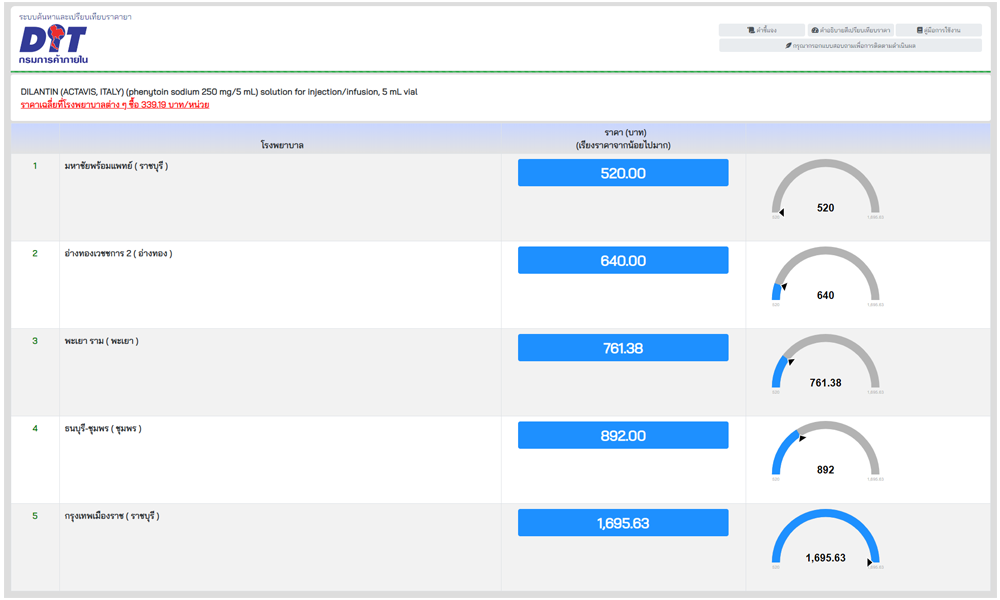
Task: Select hospital name พะเยา ราม ( พะเยา )
Action: pyautogui.click(x=101, y=341)
